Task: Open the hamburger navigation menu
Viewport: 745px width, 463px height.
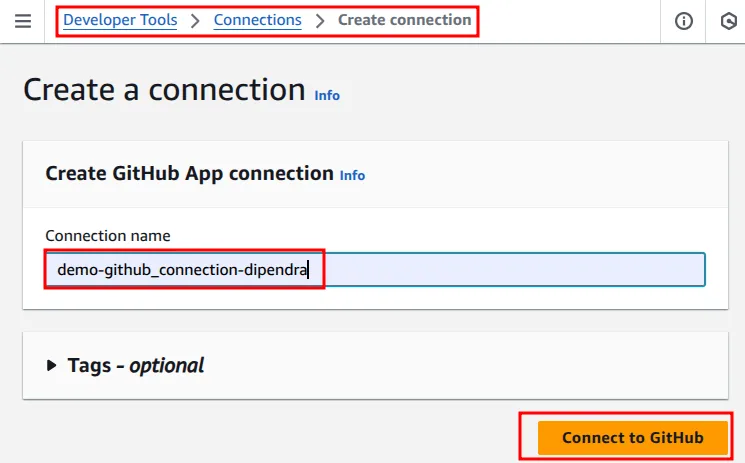Action: click(23, 21)
